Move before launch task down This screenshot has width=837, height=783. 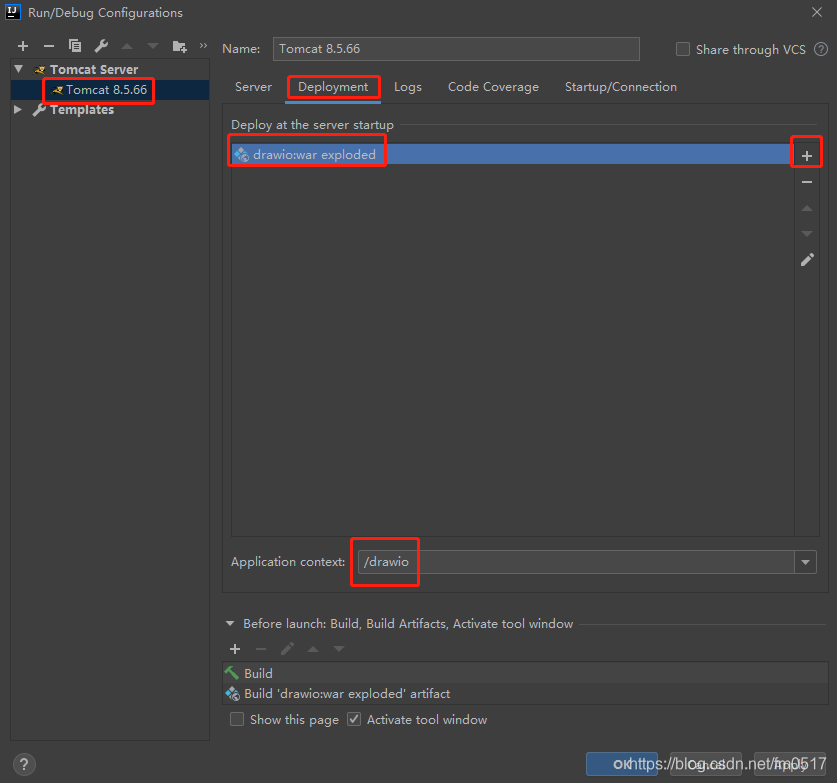click(x=339, y=649)
